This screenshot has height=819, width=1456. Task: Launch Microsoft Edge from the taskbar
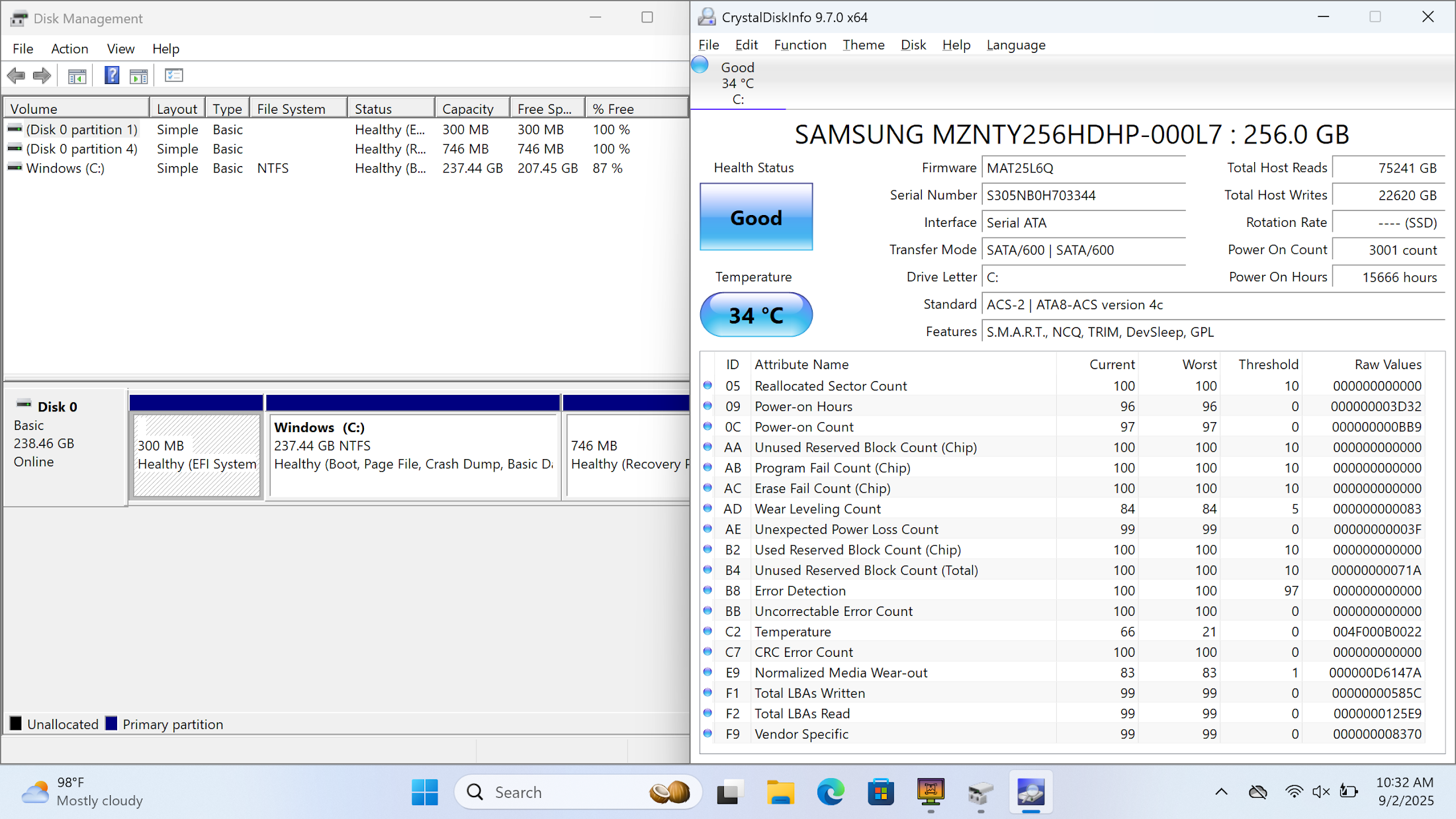[x=831, y=792]
